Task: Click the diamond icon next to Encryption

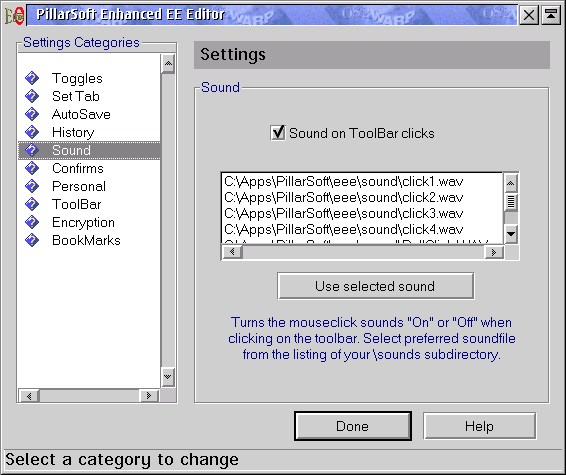Action: point(32,222)
